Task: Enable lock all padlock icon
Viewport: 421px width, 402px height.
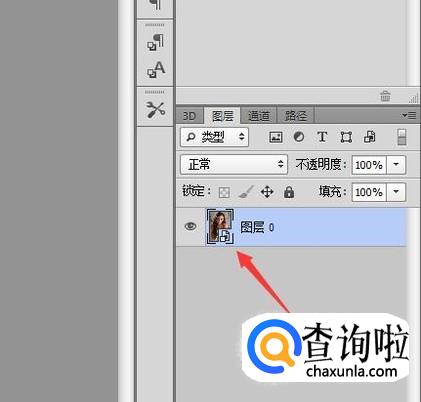Action: pos(289,192)
